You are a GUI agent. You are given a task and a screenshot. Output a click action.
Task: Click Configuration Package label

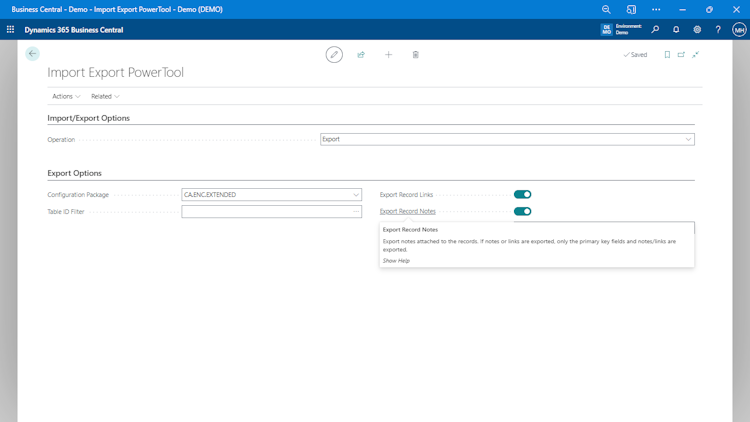[78, 195]
